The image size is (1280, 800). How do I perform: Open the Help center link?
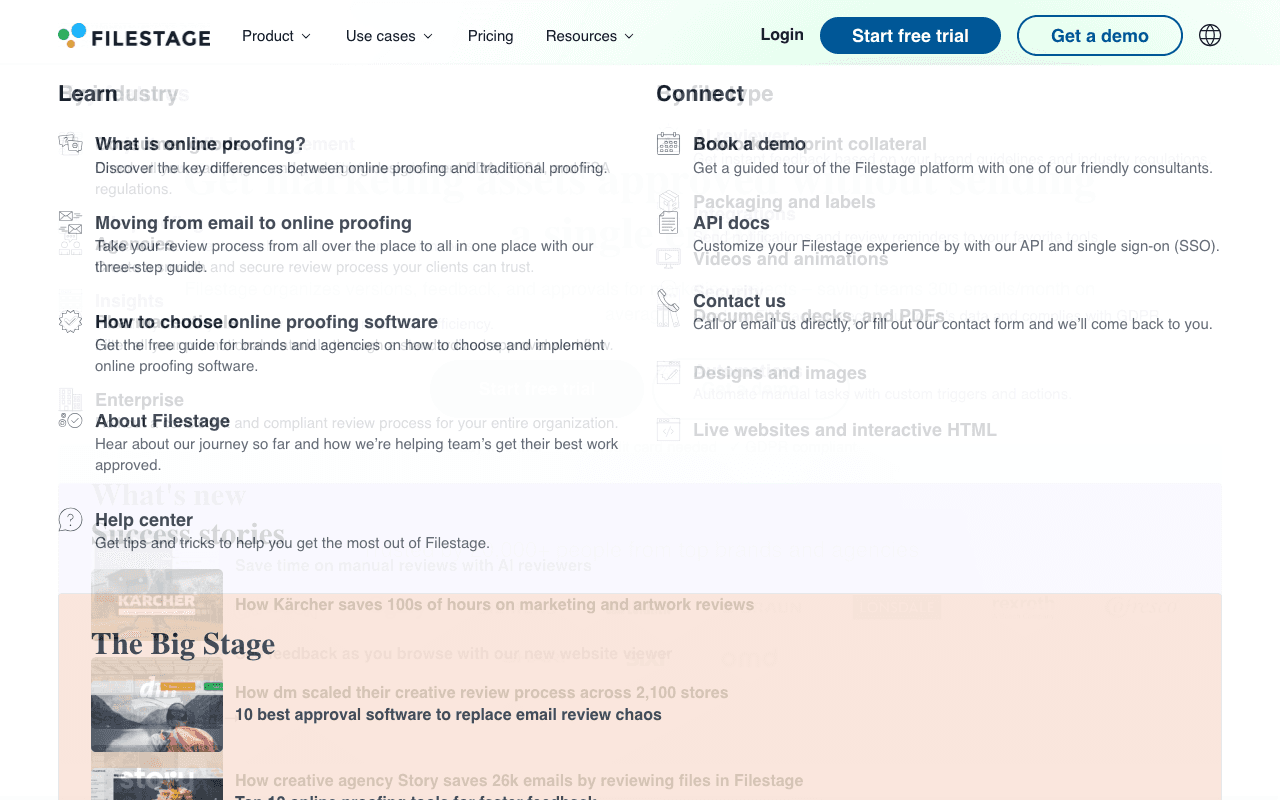coord(144,520)
